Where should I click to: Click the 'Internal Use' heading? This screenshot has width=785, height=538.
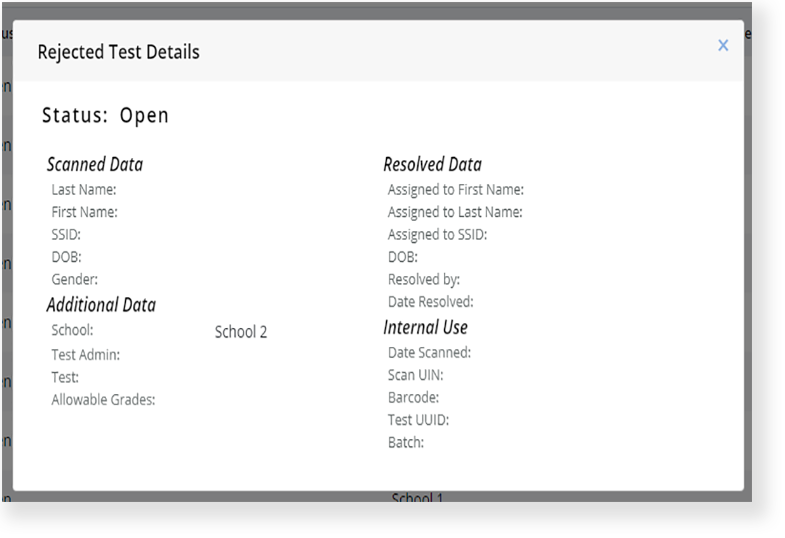pos(426,327)
